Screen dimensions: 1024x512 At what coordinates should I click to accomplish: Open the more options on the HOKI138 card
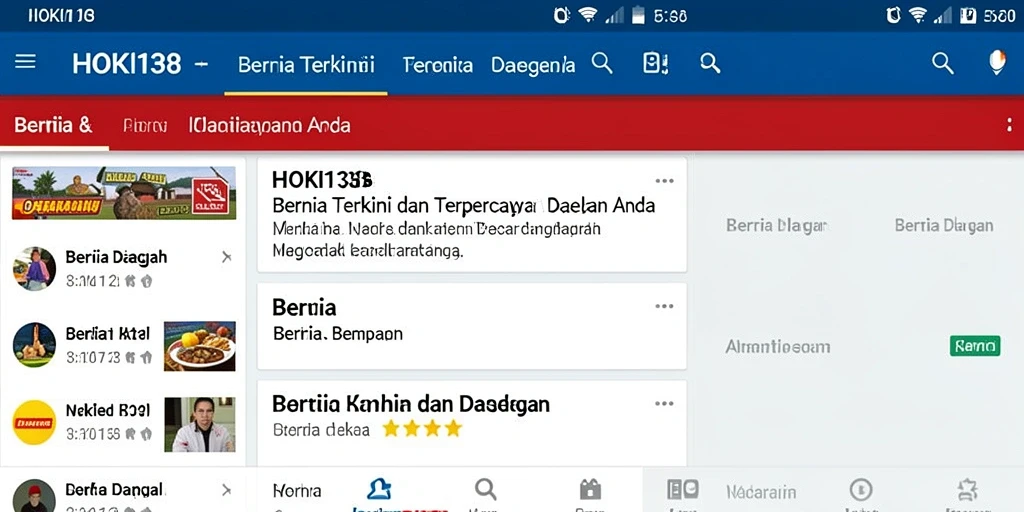click(664, 181)
